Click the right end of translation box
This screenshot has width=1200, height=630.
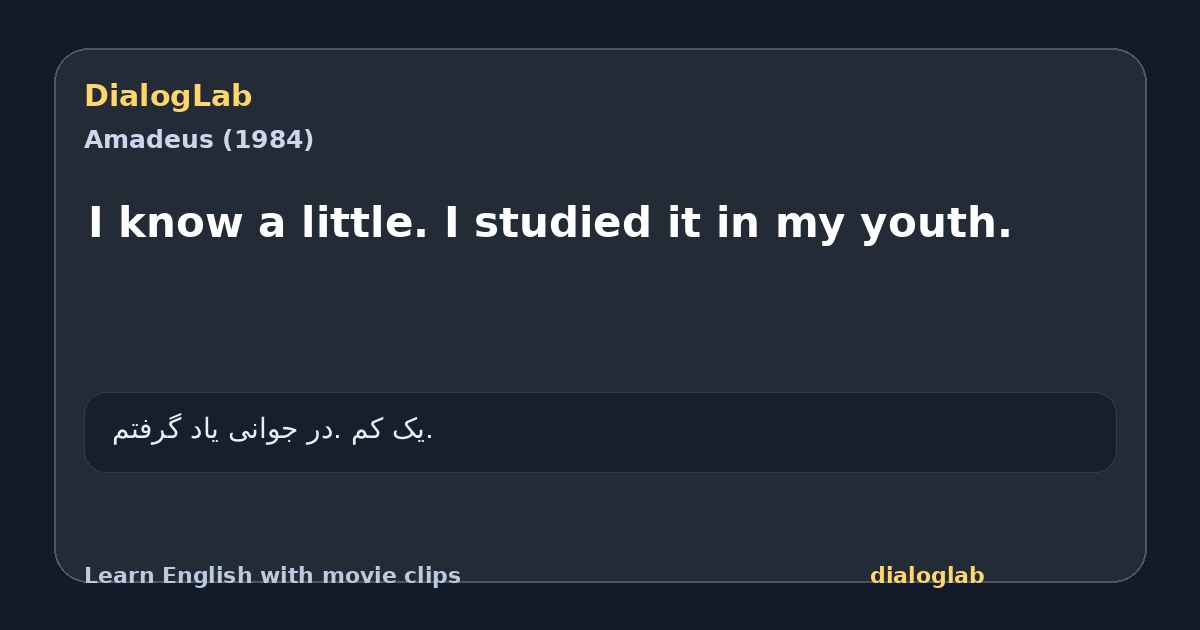(x=1090, y=432)
